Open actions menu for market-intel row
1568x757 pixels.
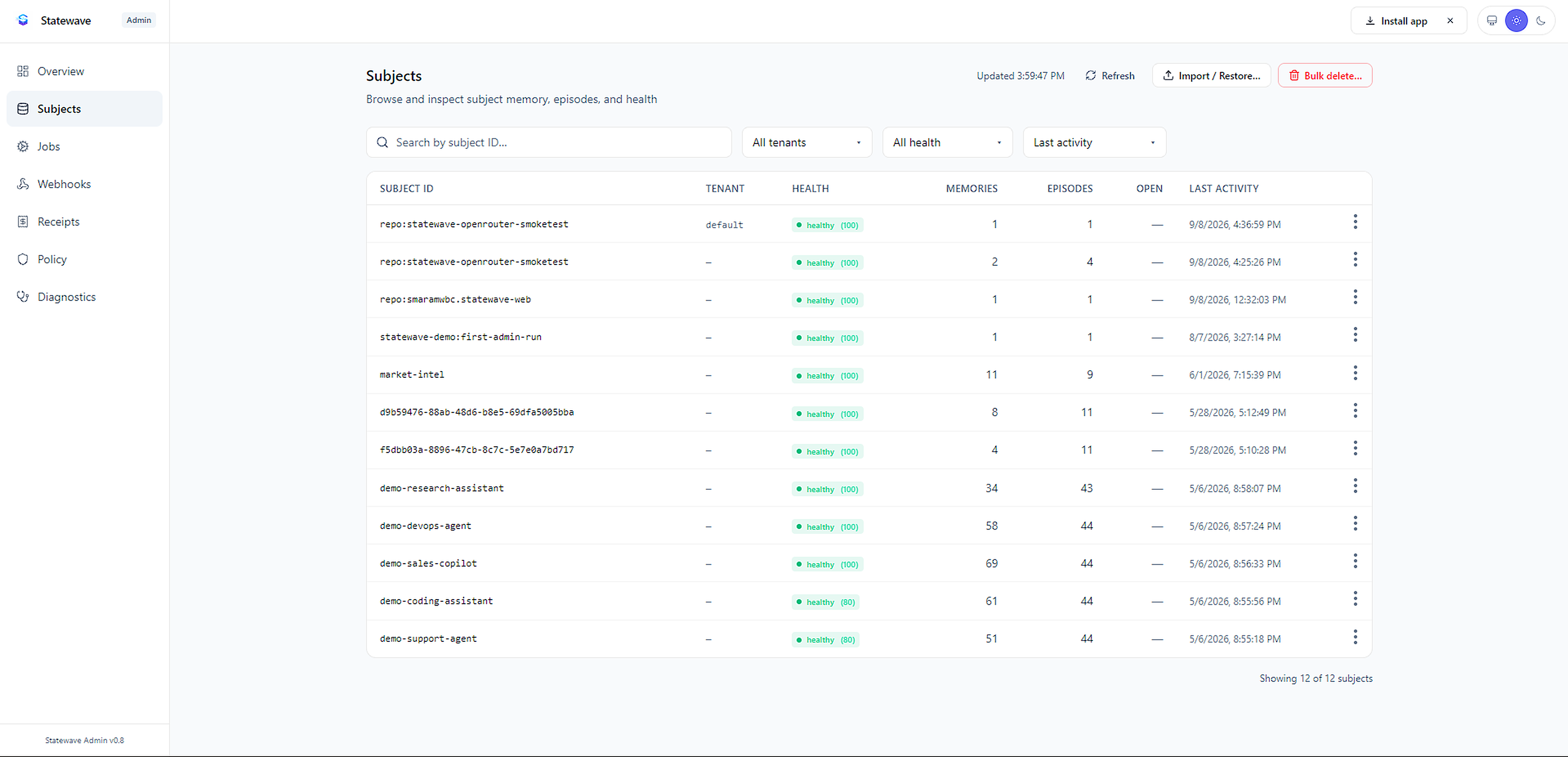click(1356, 373)
